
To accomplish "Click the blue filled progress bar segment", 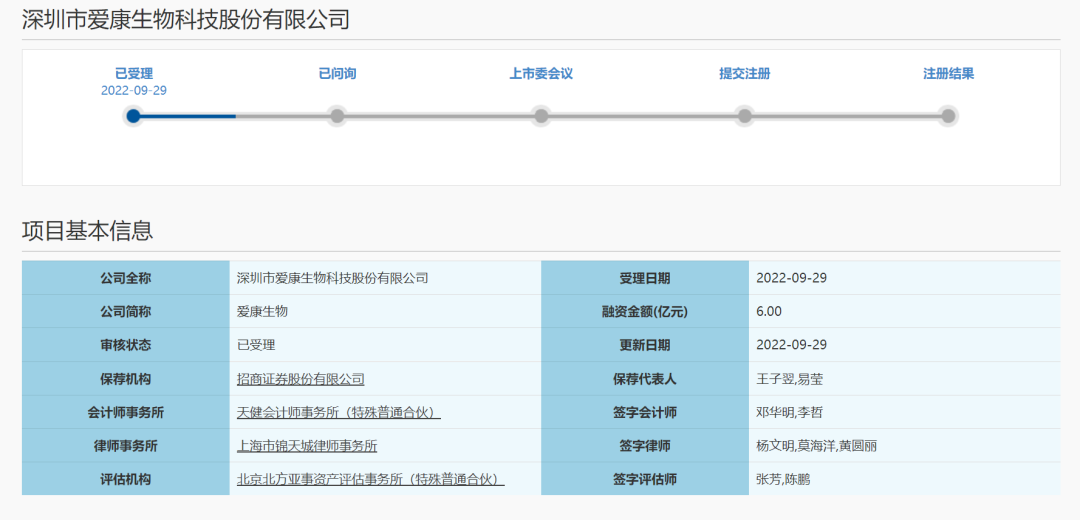I will [188, 116].
